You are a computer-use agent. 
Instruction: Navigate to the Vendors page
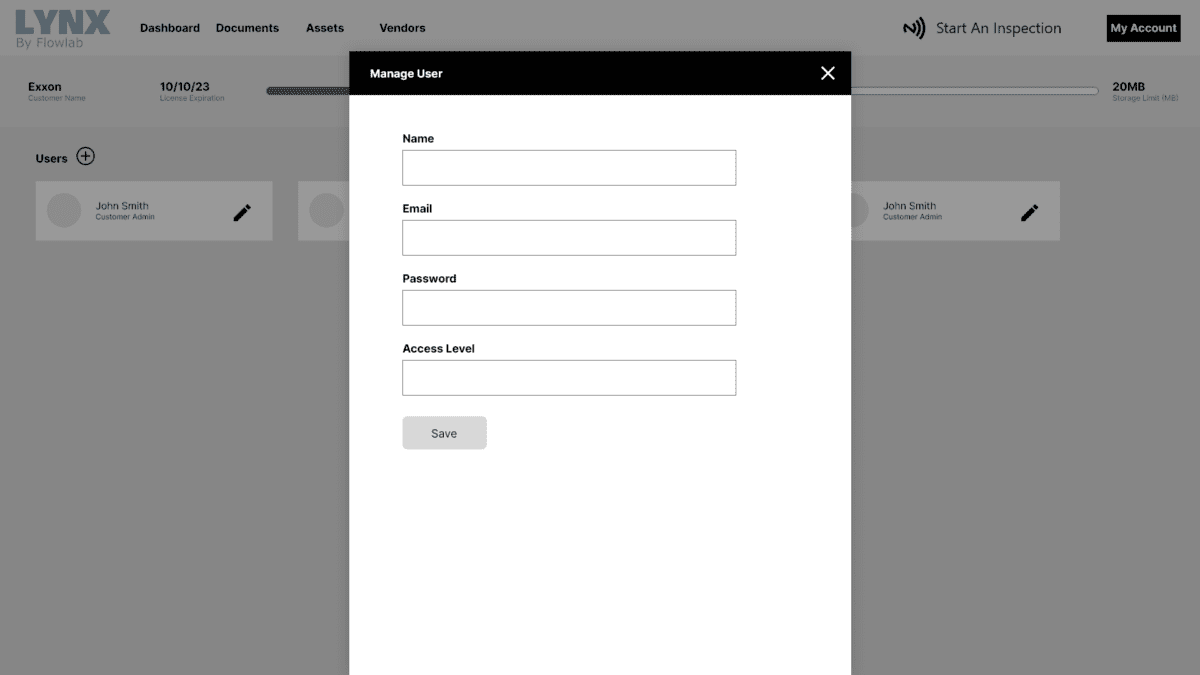coord(402,28)
